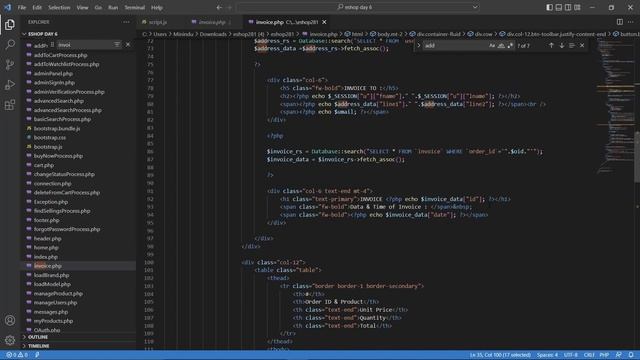Open the Extensions view
The width and height of the screenshot is (640, 360).
[x=10, y=104]
